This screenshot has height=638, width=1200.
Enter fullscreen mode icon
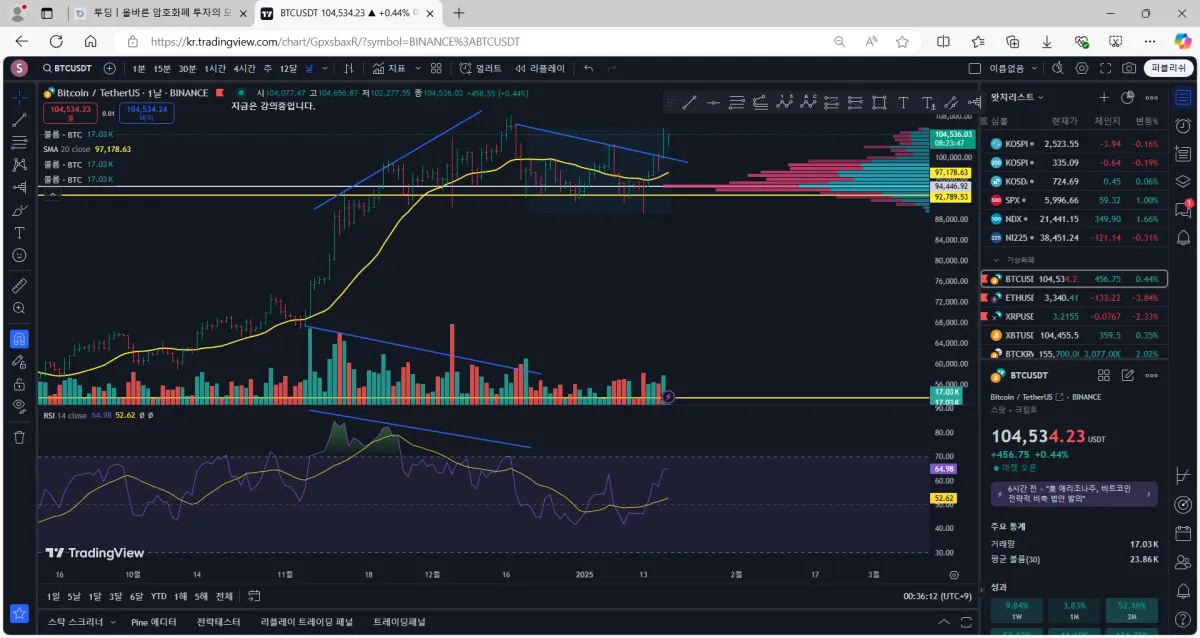[x=1105, y=68]
